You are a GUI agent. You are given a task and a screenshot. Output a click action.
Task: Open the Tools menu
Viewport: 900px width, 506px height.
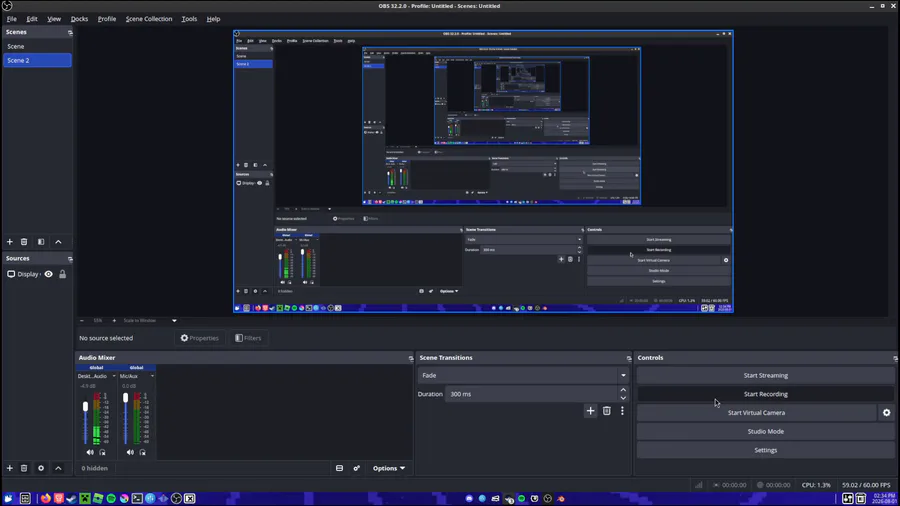coord(189,19)
